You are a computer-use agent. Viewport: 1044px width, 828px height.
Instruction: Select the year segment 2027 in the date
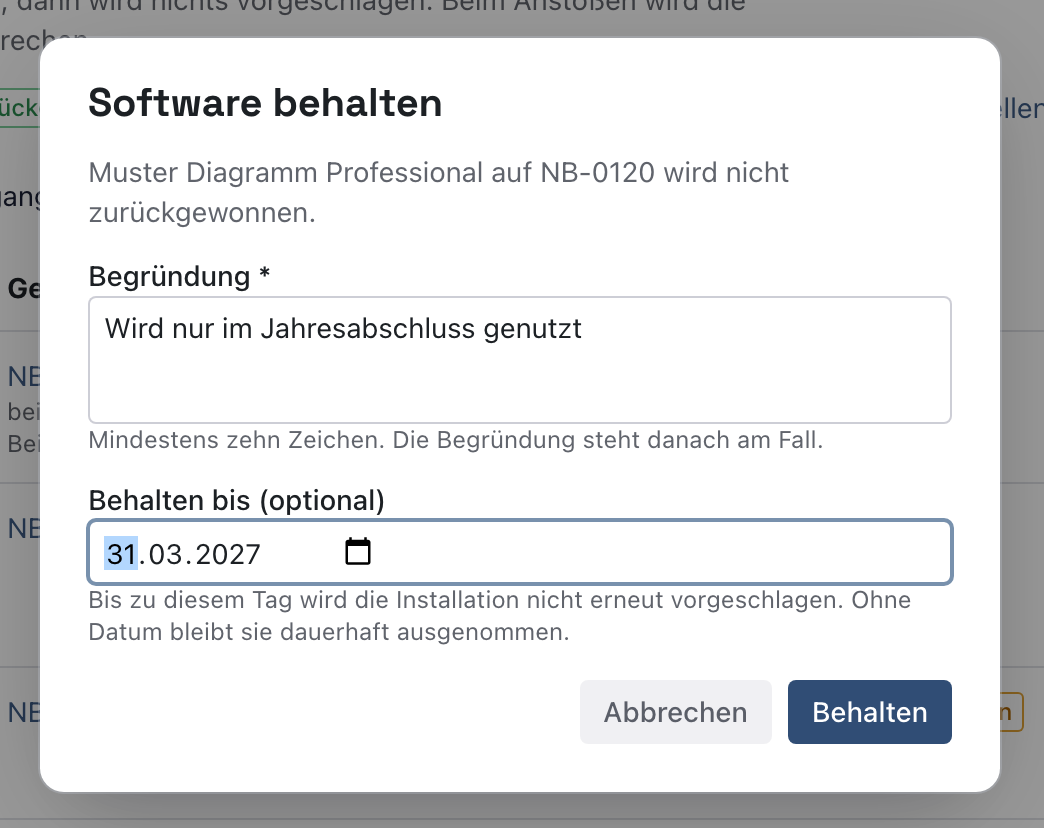(x=228, y=554)
